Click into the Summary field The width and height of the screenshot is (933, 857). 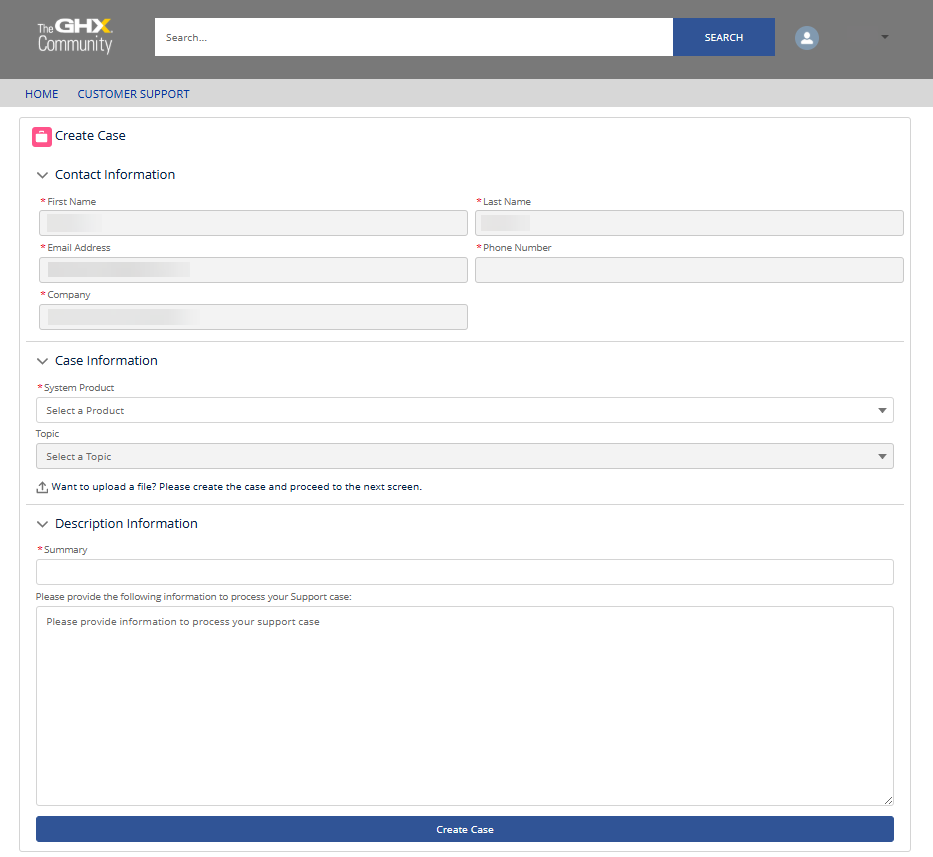(464, 572)
